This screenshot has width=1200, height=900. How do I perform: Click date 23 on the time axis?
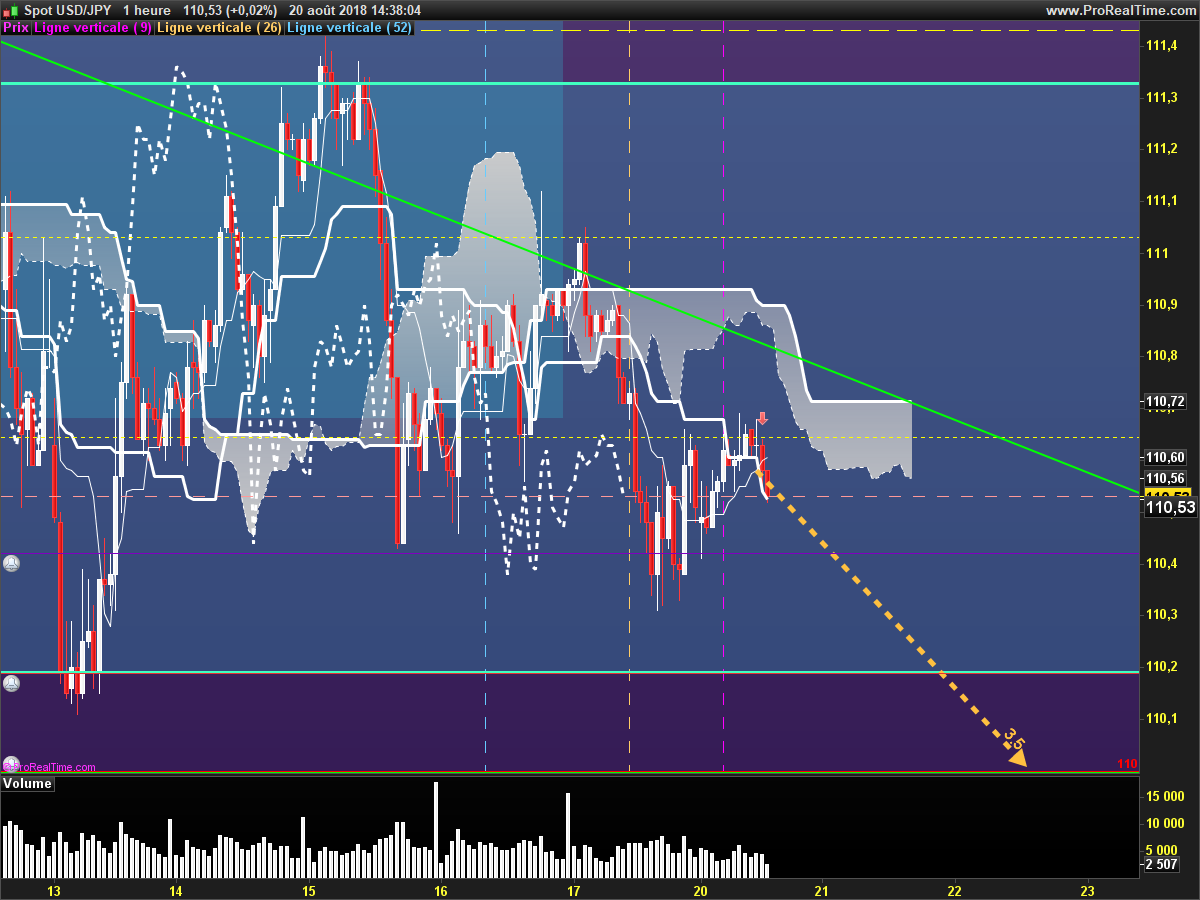[1088, 890]
